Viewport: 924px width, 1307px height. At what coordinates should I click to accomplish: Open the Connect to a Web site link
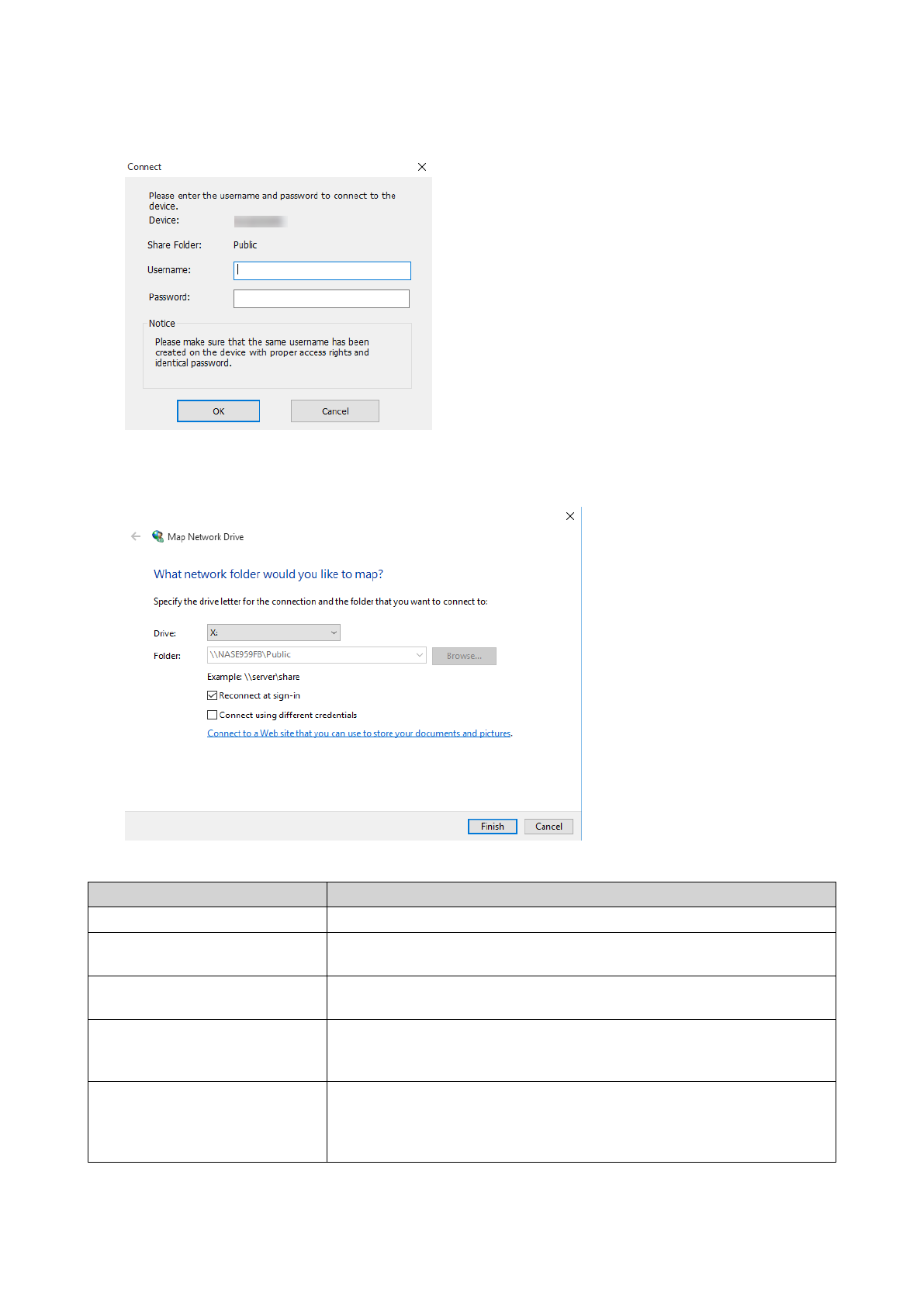358,733
